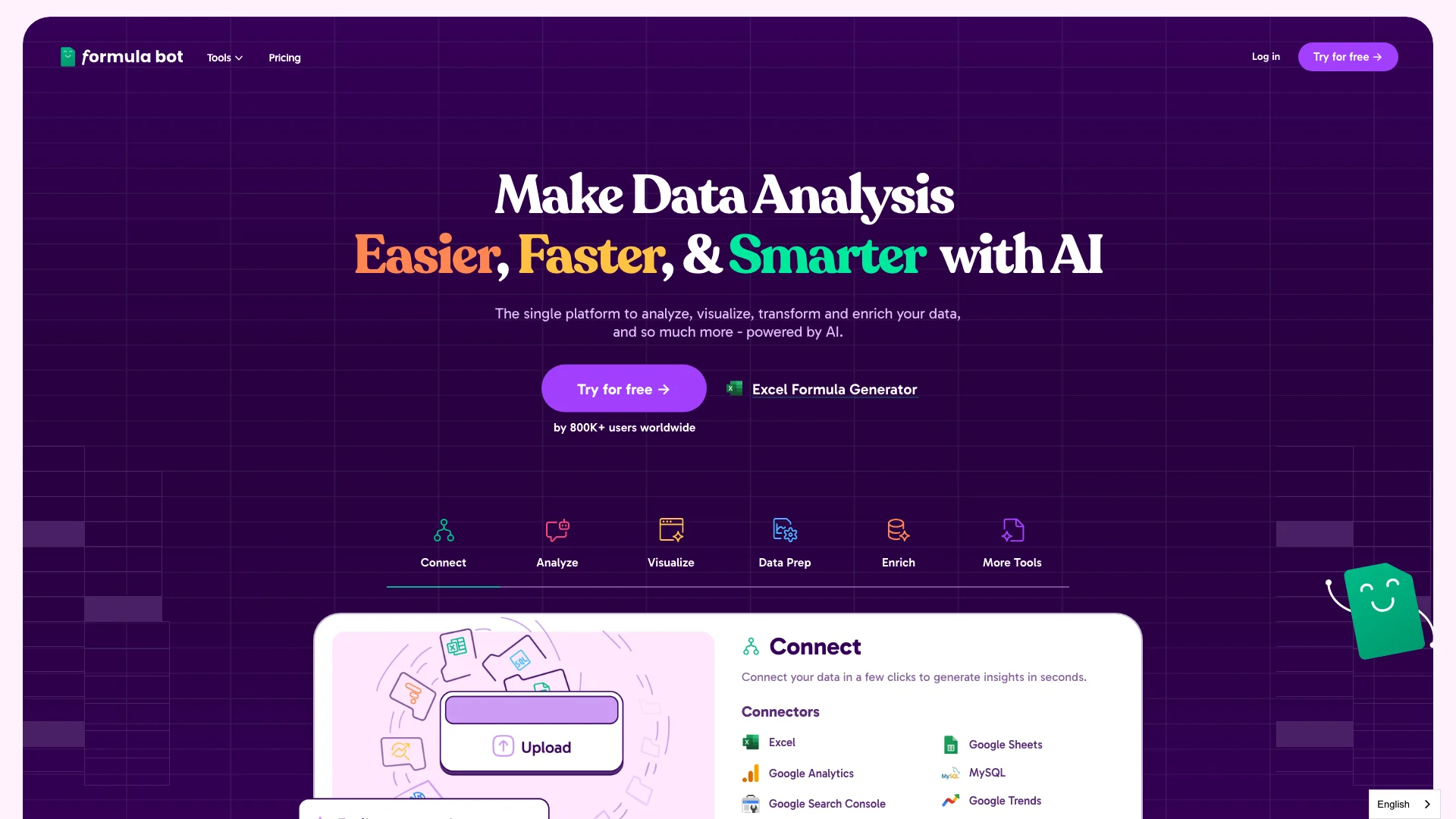Image resolution: width=1456 pixels, height=819 pixels.
Task: Select the Analyze tool icon
Action: tap(557, 530)
